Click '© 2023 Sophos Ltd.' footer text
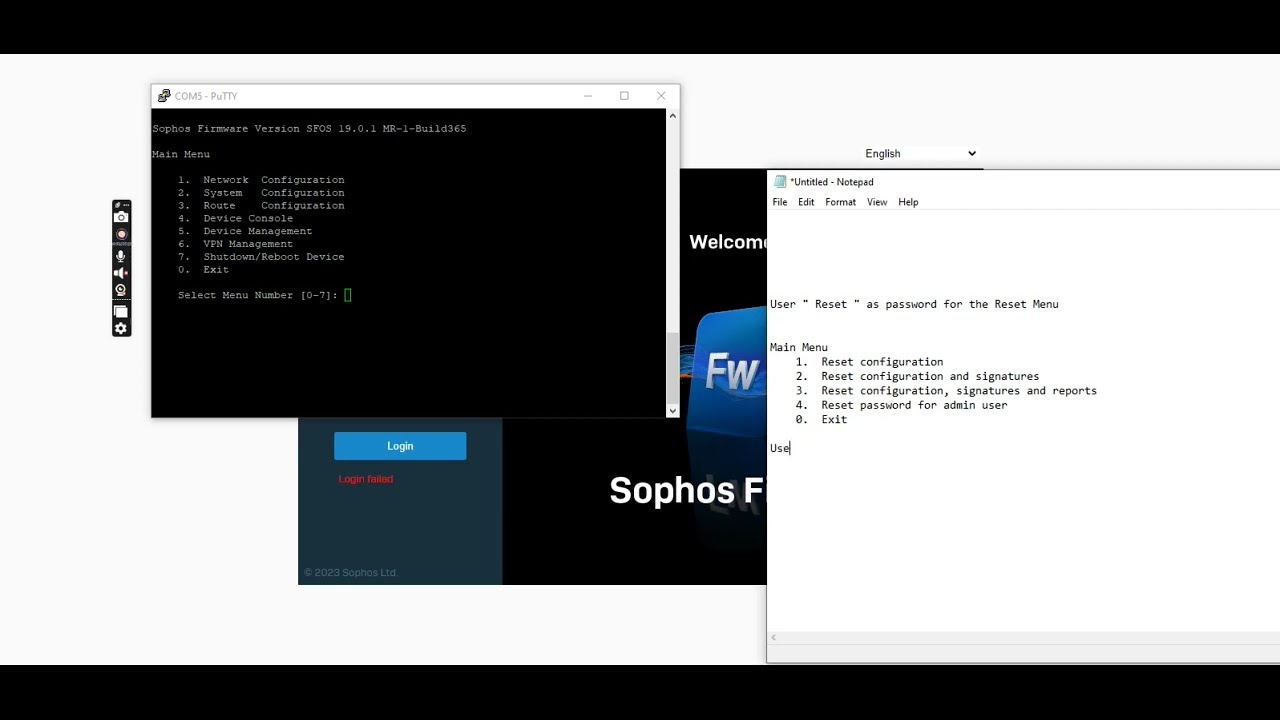The width and height of the screenshot is (1280, 720). coord(351,573)
